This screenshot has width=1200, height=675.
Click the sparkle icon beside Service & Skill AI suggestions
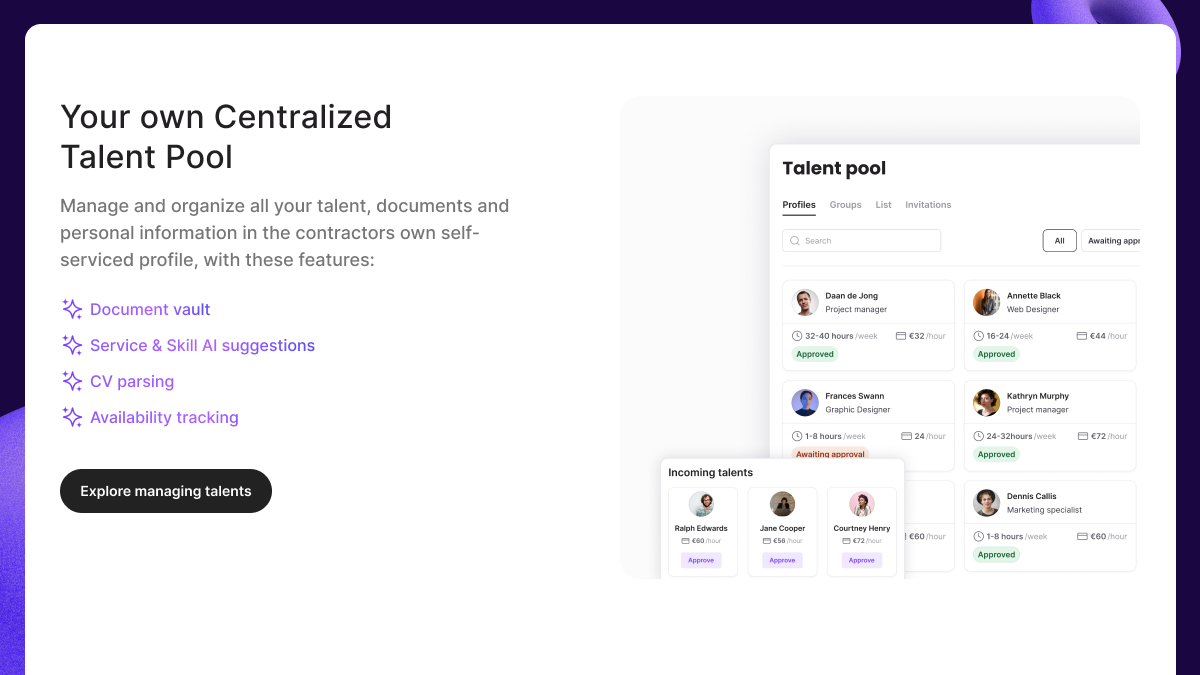(71, 345)
